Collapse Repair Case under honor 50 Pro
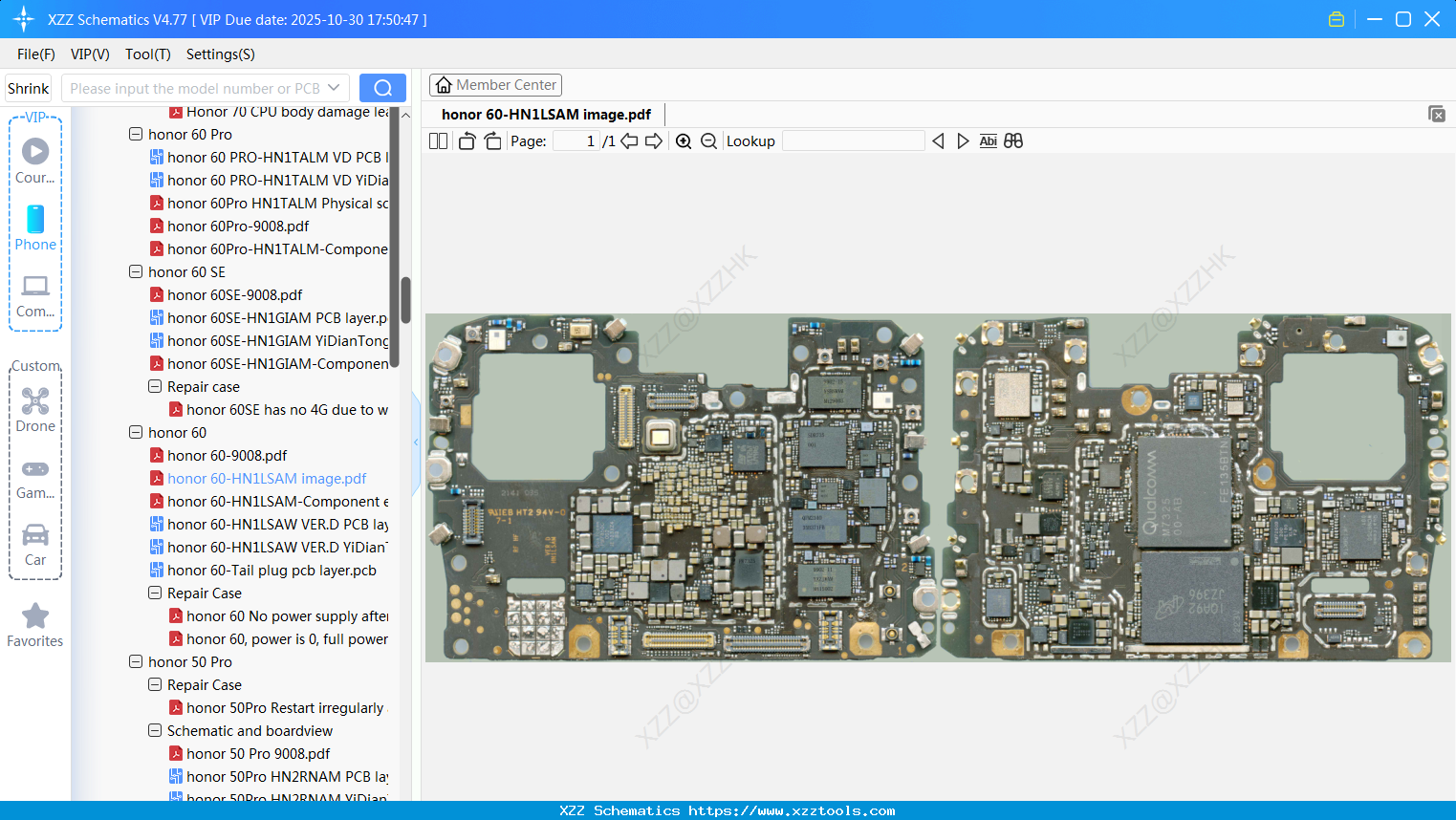This screenshot has height=820, width=1456. pos(155,685)
